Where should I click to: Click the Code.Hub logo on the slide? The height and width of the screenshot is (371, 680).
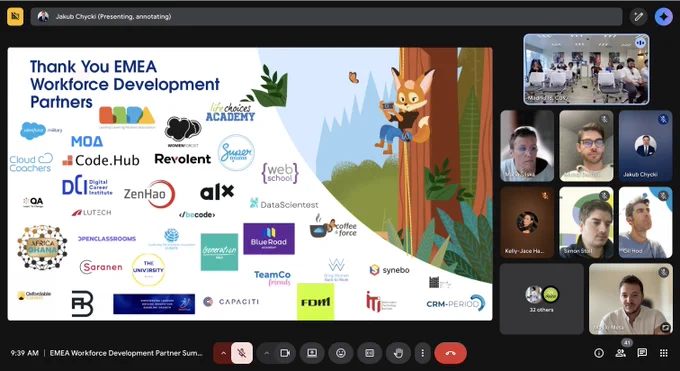pyautogui.click(x=101, y=161)
